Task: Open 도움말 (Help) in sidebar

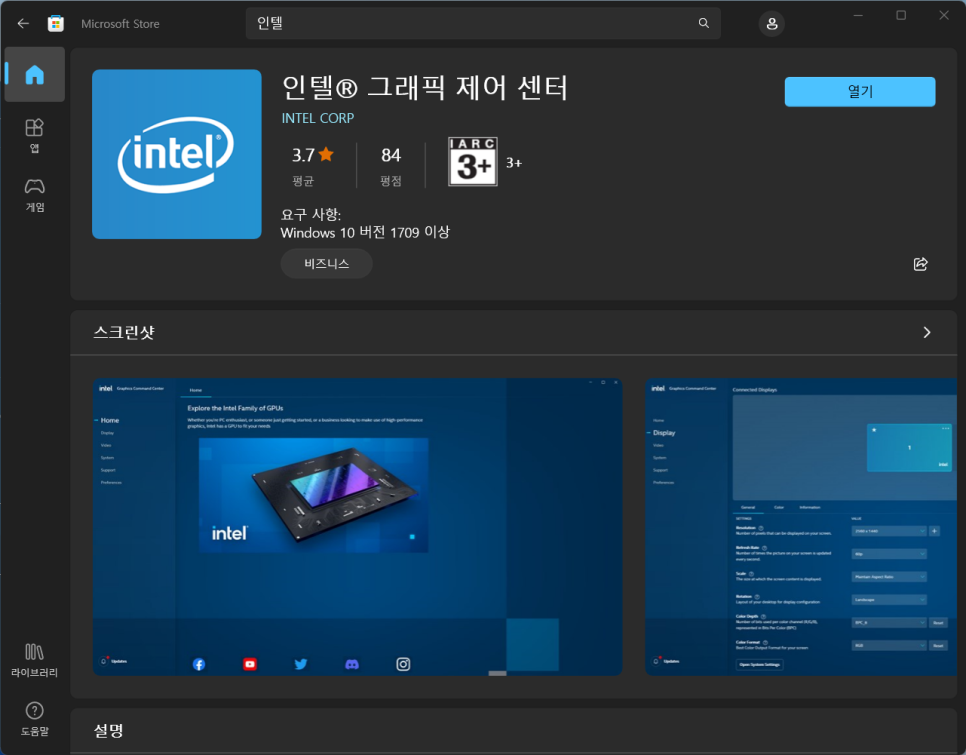Action: point(34,719)
